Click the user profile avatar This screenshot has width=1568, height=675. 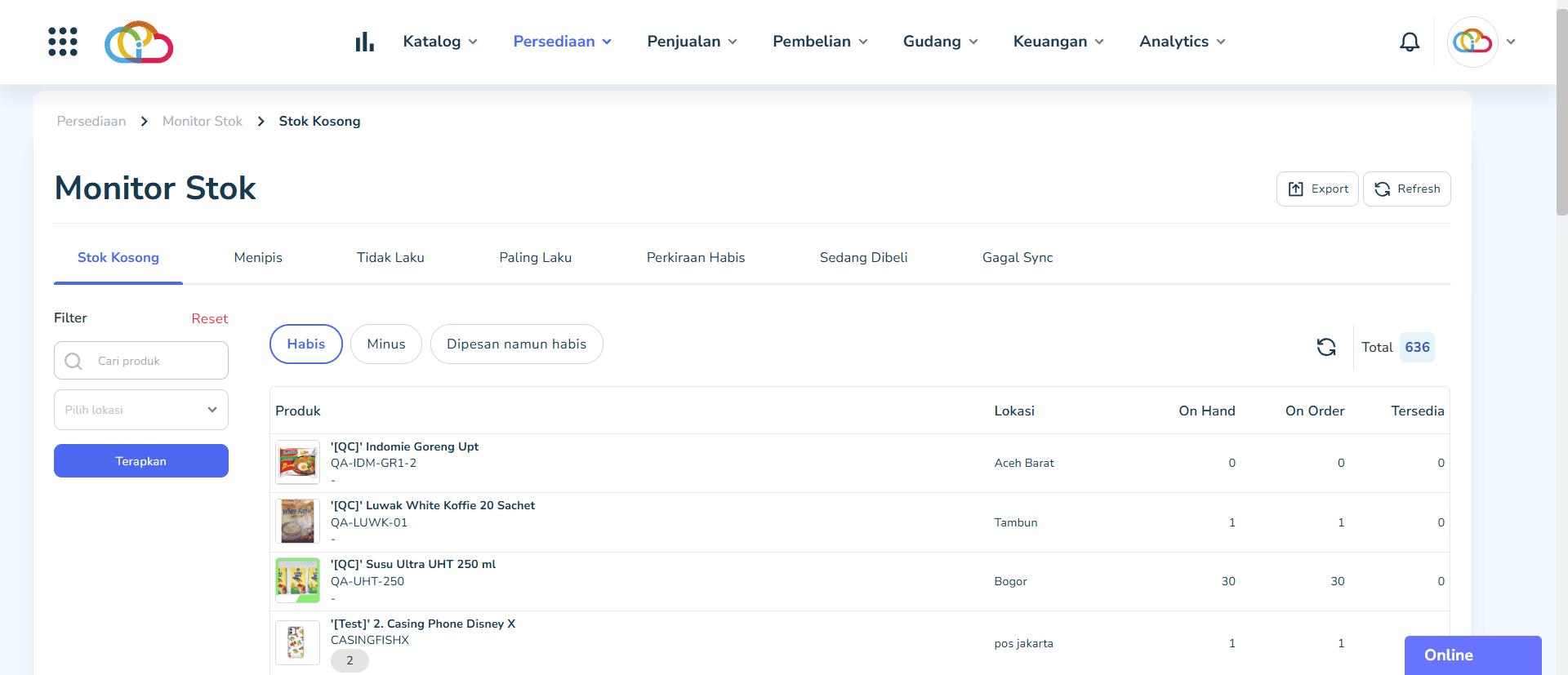click(1472, 42)
